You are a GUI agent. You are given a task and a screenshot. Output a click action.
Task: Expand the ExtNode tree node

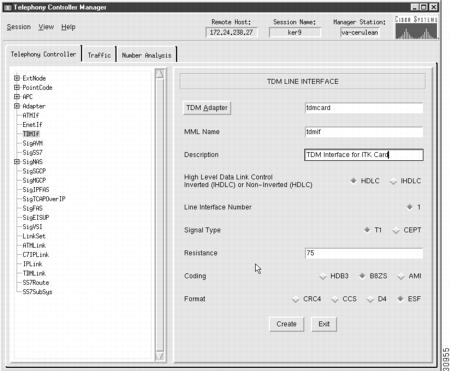pyautogui.click(x=17, y=78)
